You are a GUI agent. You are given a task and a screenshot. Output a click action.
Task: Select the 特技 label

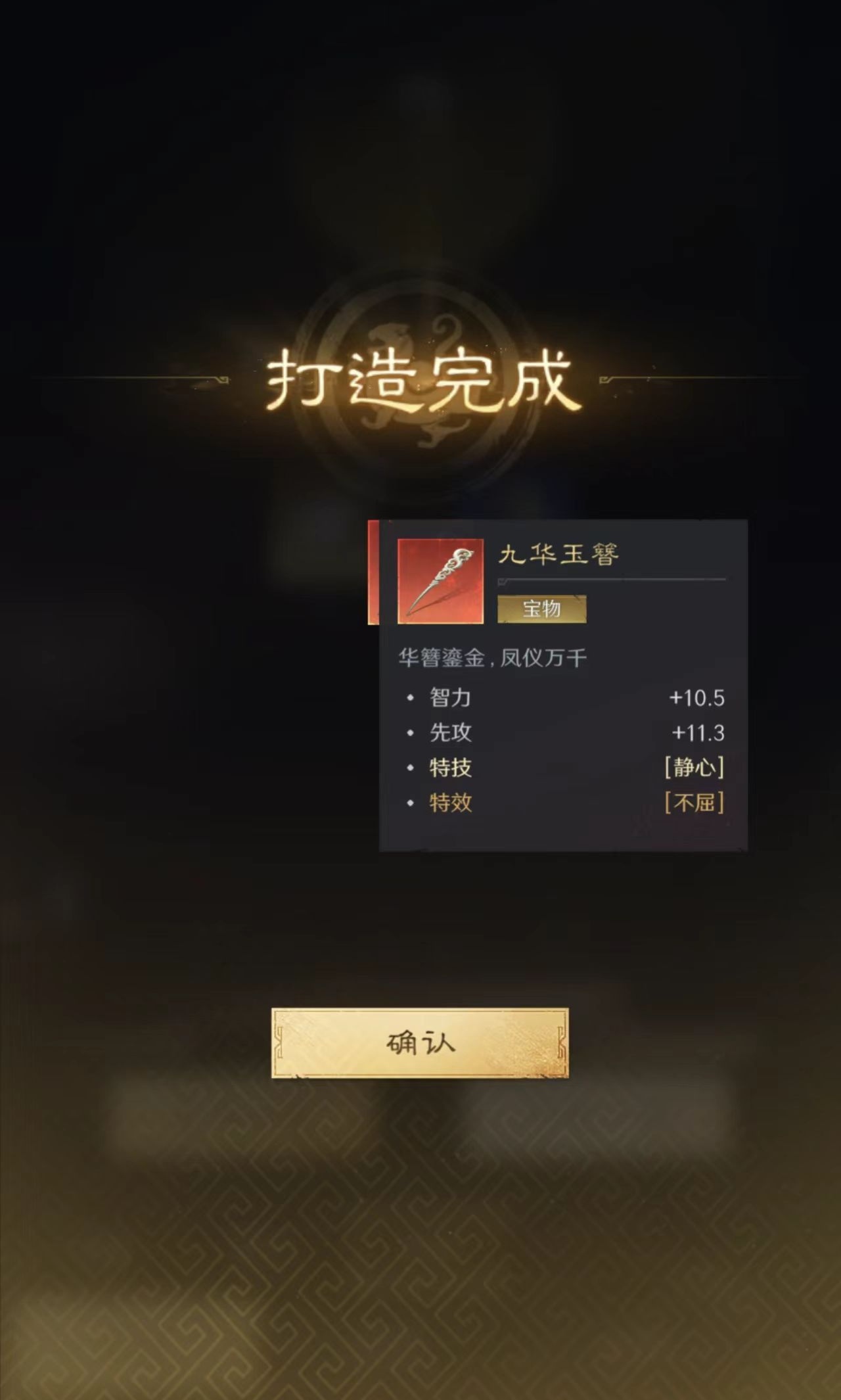(x=450, y=767)
